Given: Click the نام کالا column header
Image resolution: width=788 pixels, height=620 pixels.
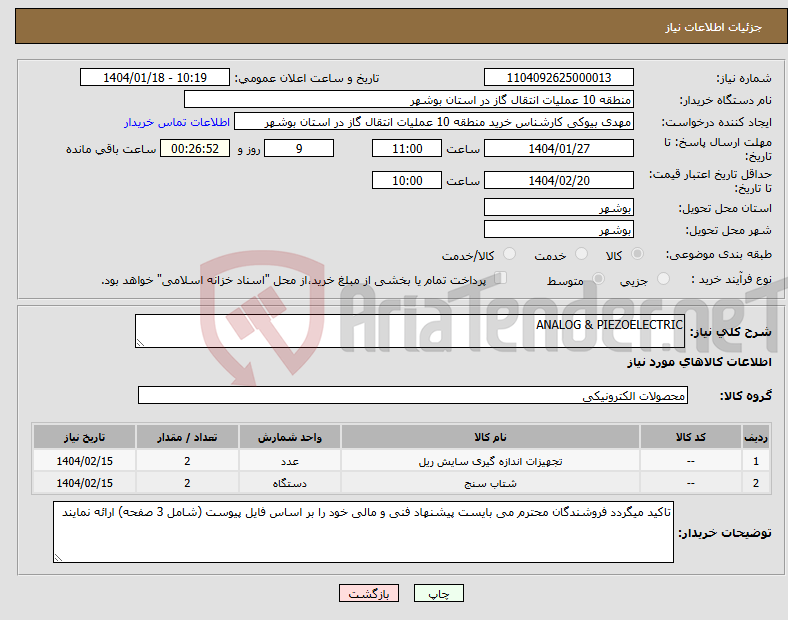Looking at the screenshot, I should tap(490, 437).
